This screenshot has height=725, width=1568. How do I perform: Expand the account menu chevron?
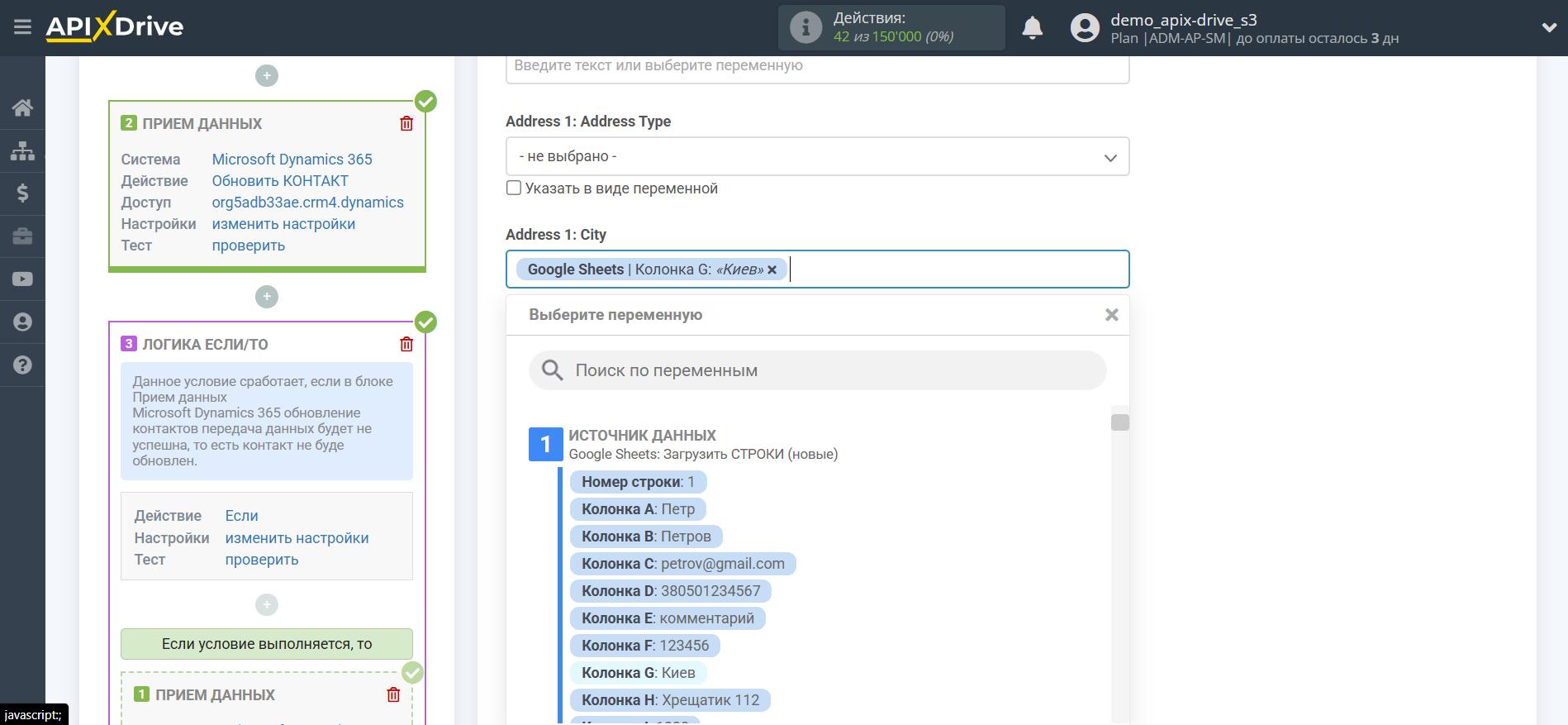coord(1549,27)
